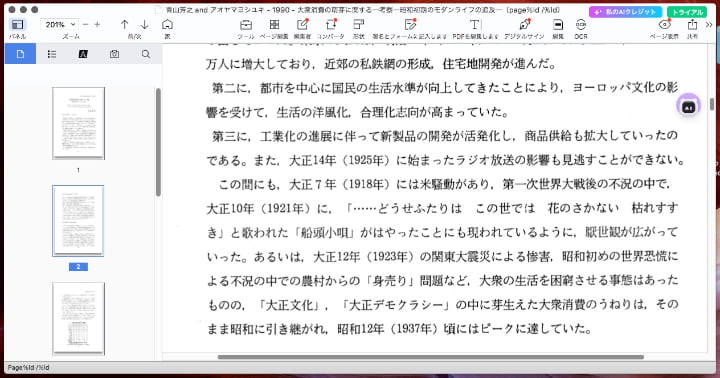Zoom in with the plus button
Viewport: 720px width, 378px height.
coord(97,24)
